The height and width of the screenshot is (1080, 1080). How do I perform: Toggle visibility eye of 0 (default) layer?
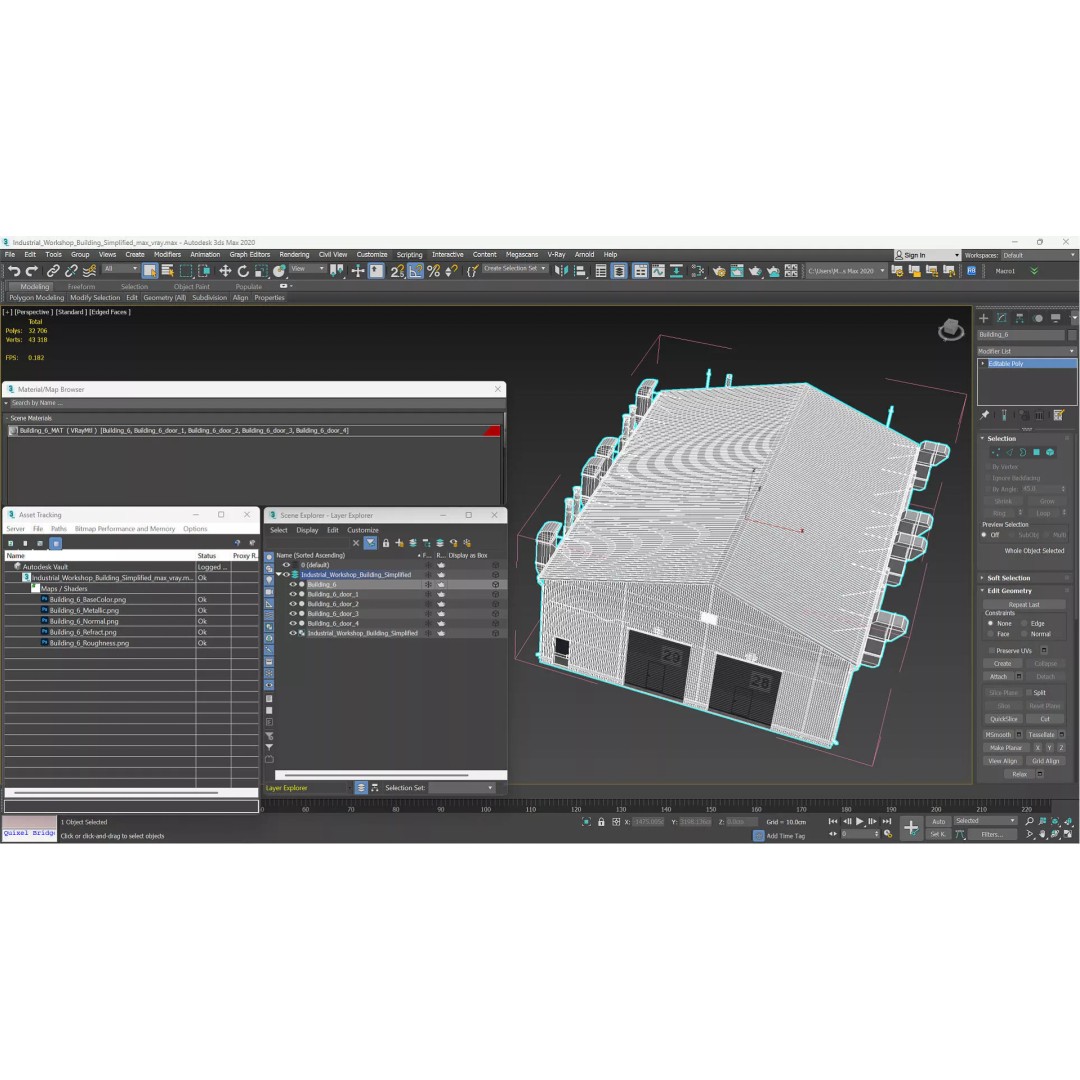287,565
